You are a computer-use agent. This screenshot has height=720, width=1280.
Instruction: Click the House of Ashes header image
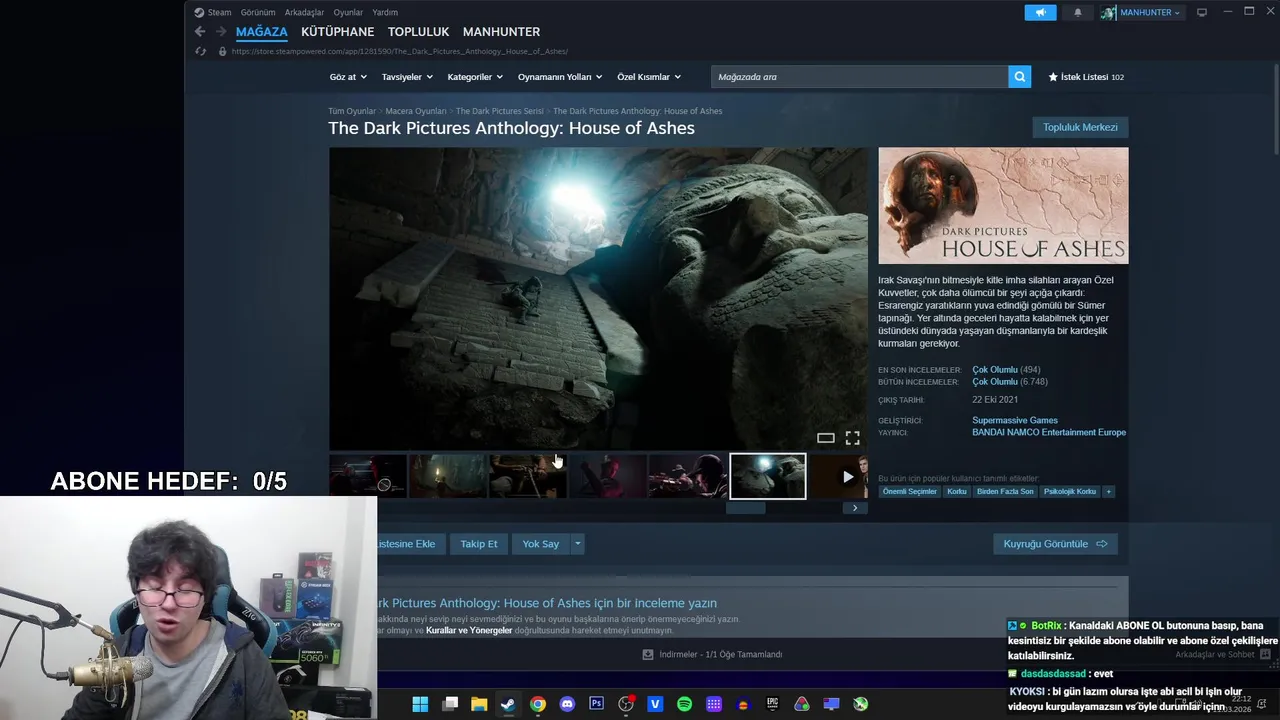[x=1003, y=206]
